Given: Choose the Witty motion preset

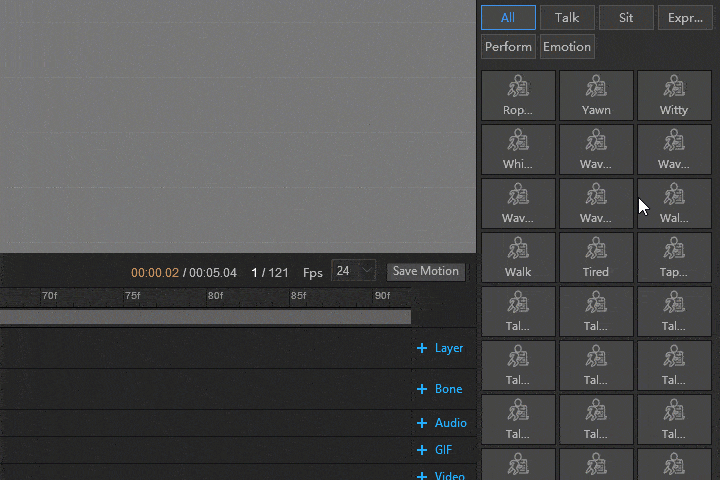Looking at the screenshot, I should pyautogui.click(x=674, y=95).
